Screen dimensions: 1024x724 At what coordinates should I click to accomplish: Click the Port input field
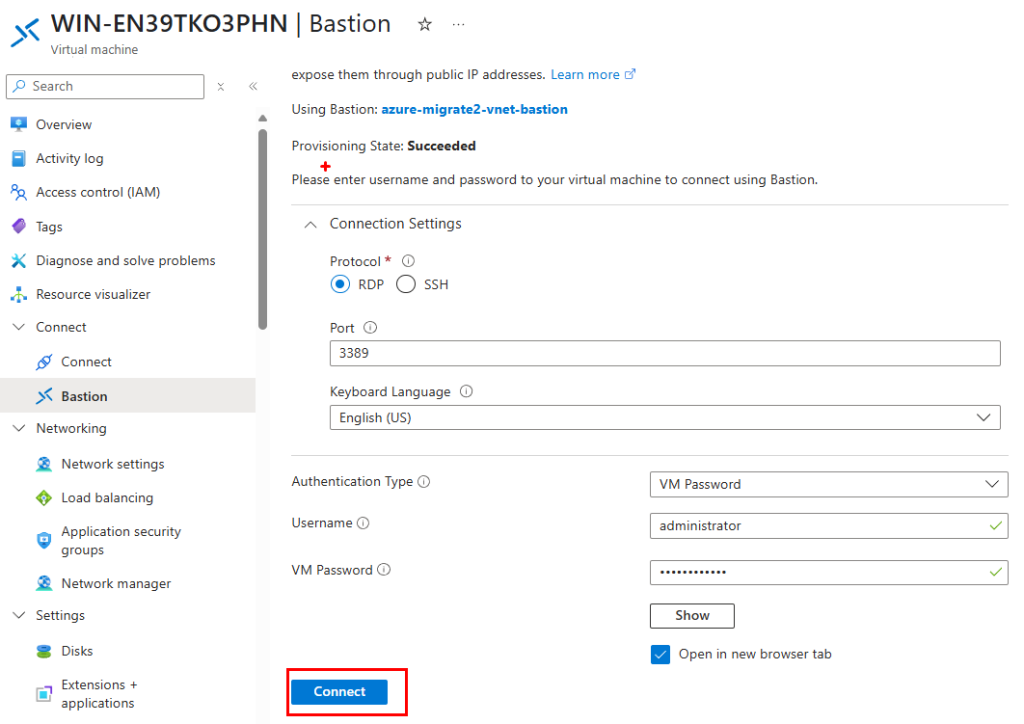click(x=665, y=353)
